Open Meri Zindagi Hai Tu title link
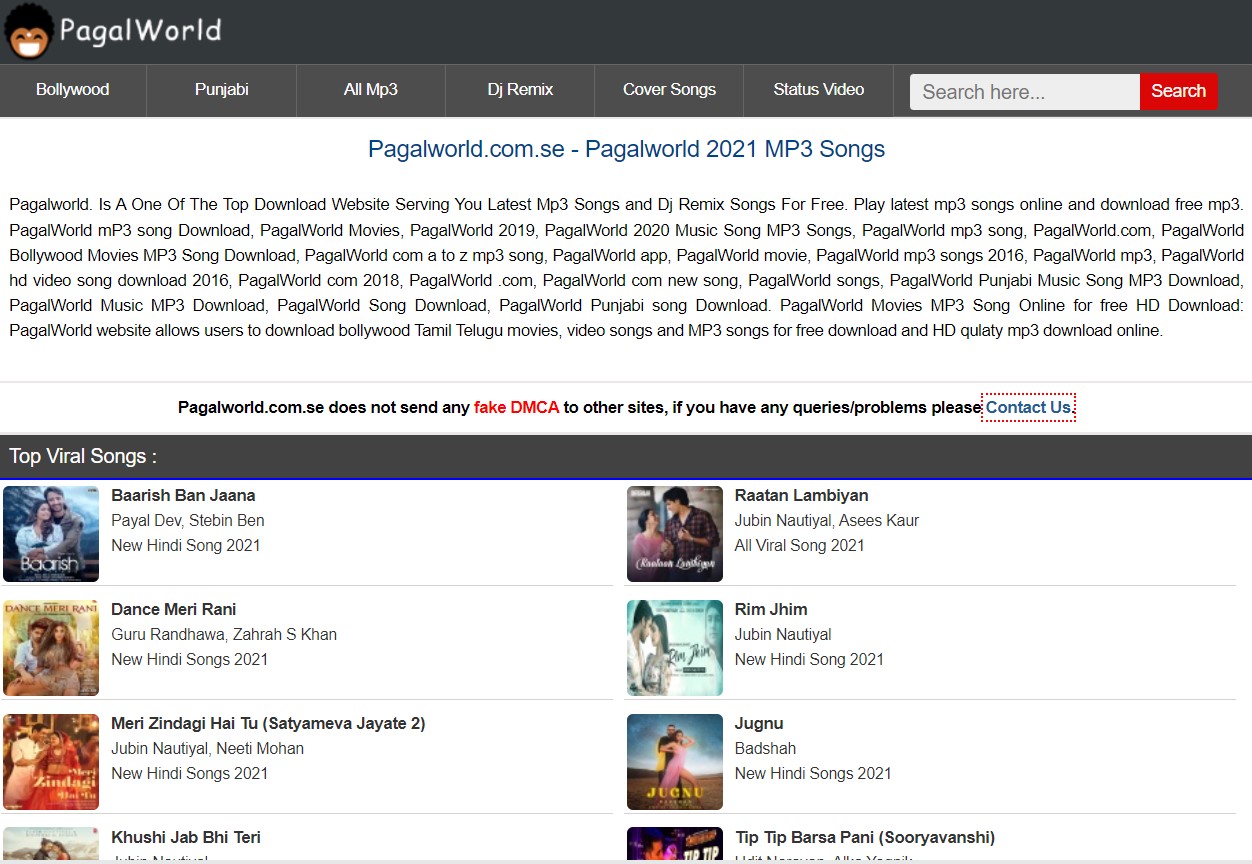The image size is (1252, 864). point(268,723)
